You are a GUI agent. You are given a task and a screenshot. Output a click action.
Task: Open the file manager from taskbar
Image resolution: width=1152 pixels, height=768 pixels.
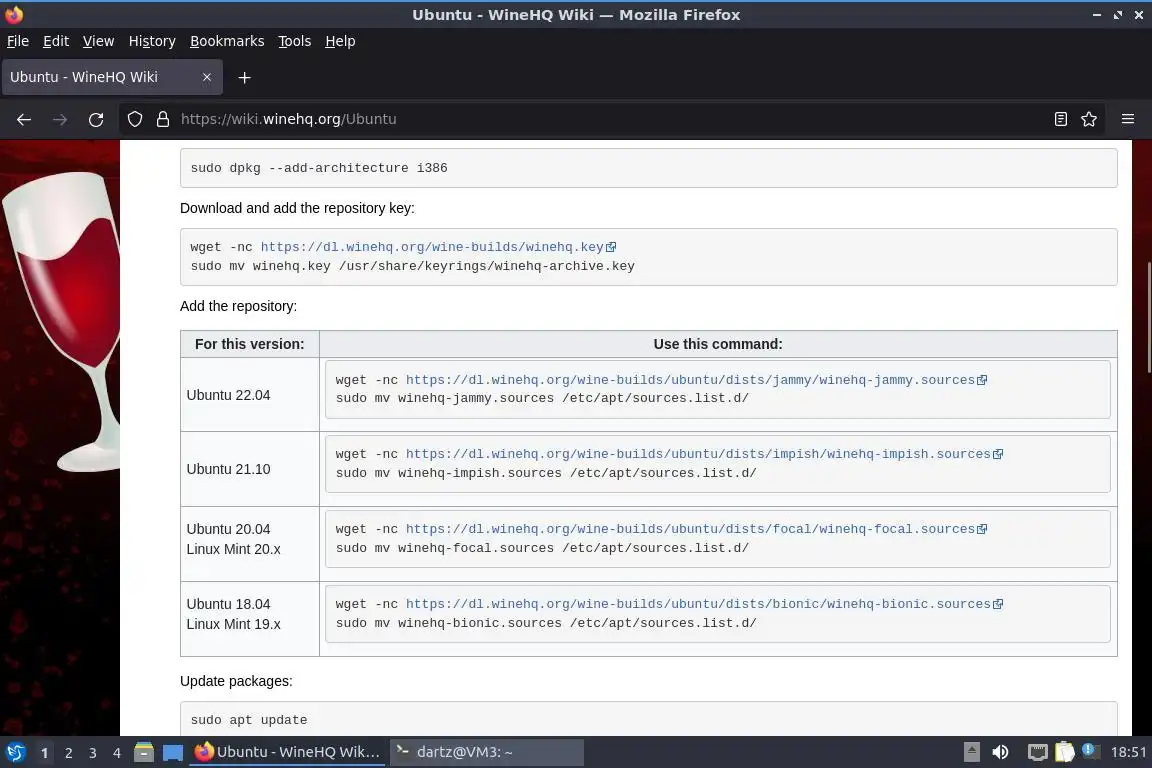[144, 752]
